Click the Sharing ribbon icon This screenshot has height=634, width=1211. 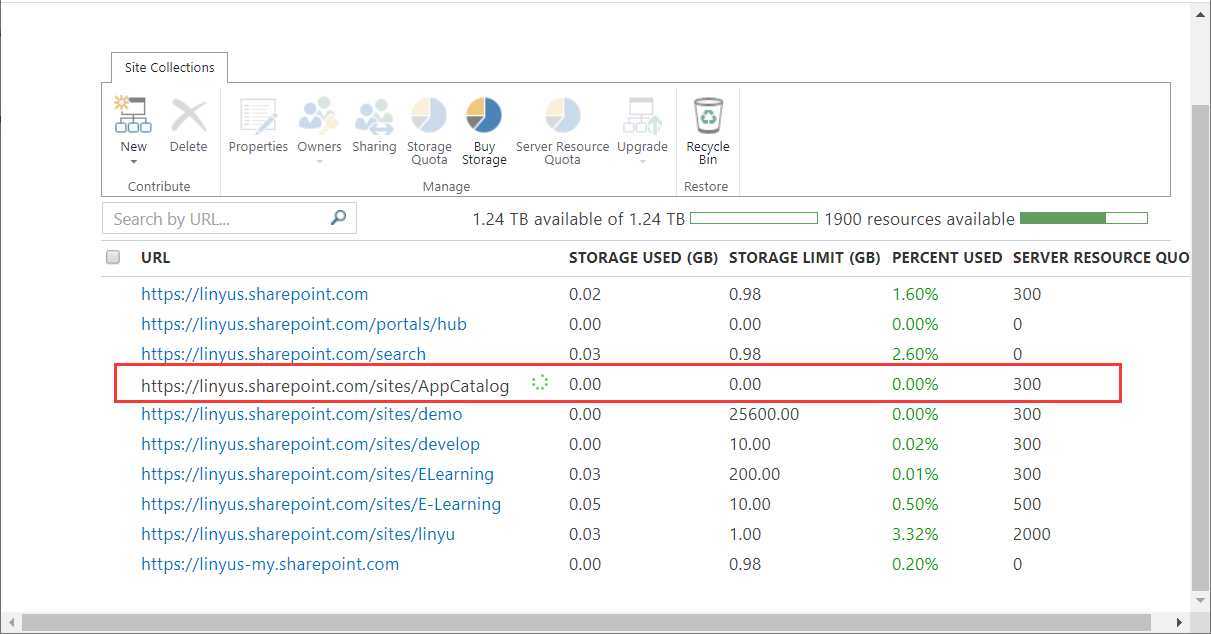(x=374, y=115)
